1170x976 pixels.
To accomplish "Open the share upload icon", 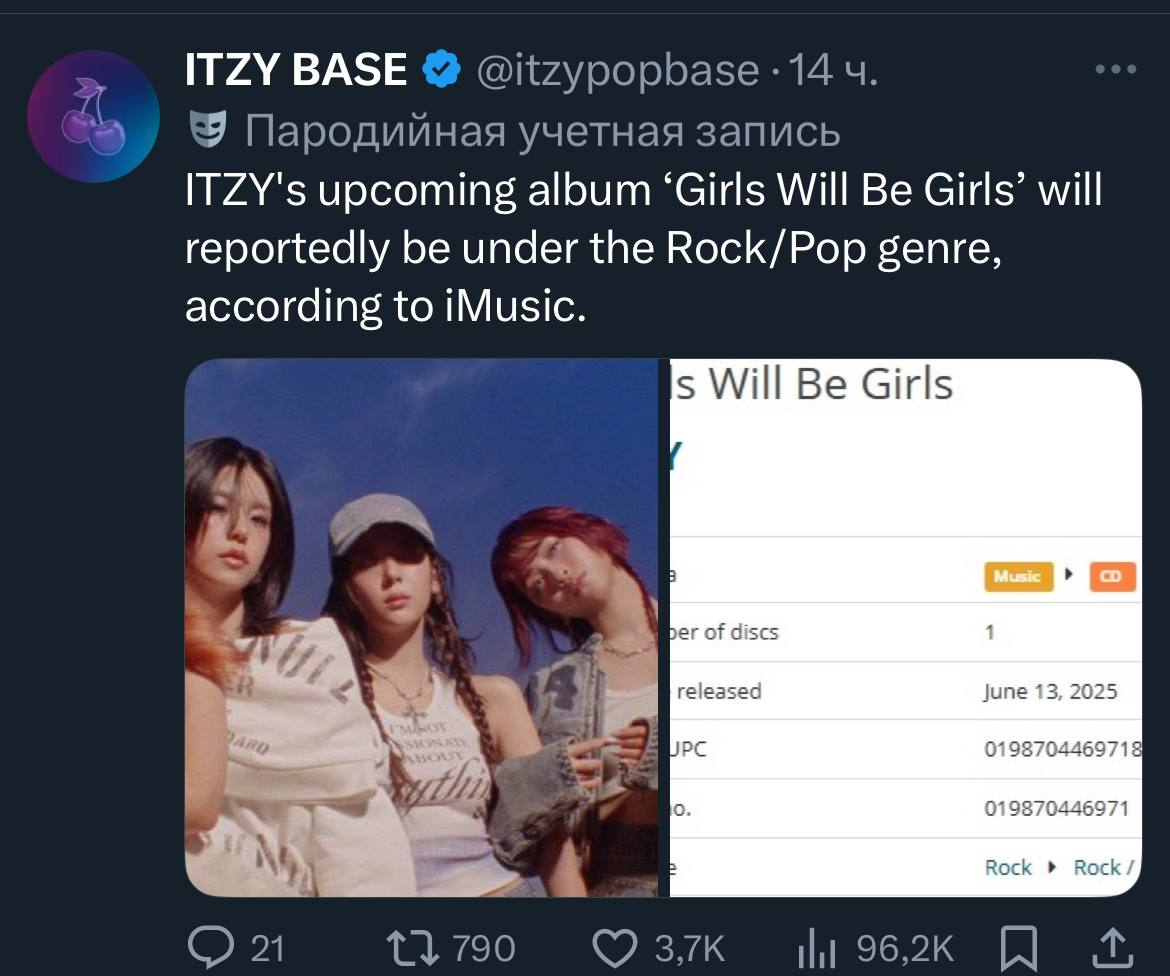I will 1113,948.
